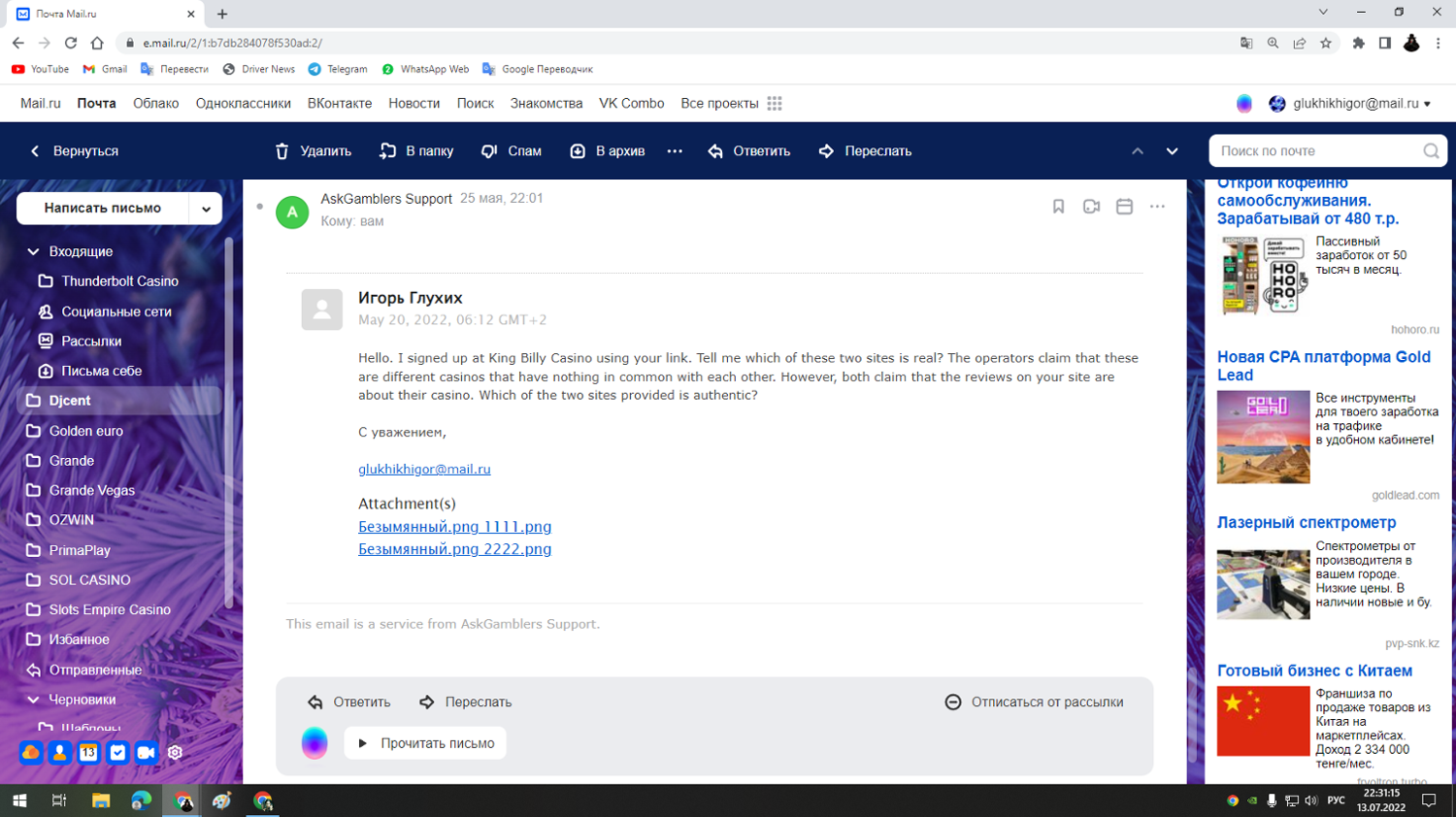Open attachment Безымянный.png 2222.png

point(454,549)
